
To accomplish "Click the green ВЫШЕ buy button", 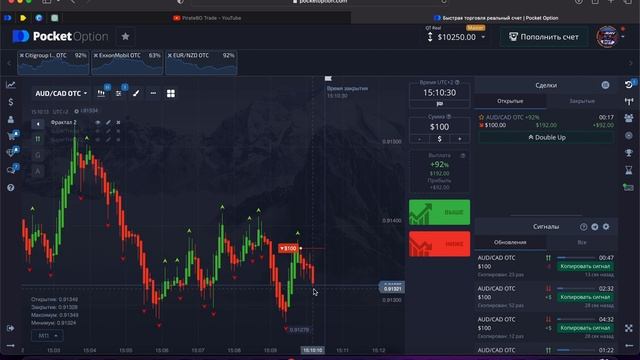I will (440, 212).
